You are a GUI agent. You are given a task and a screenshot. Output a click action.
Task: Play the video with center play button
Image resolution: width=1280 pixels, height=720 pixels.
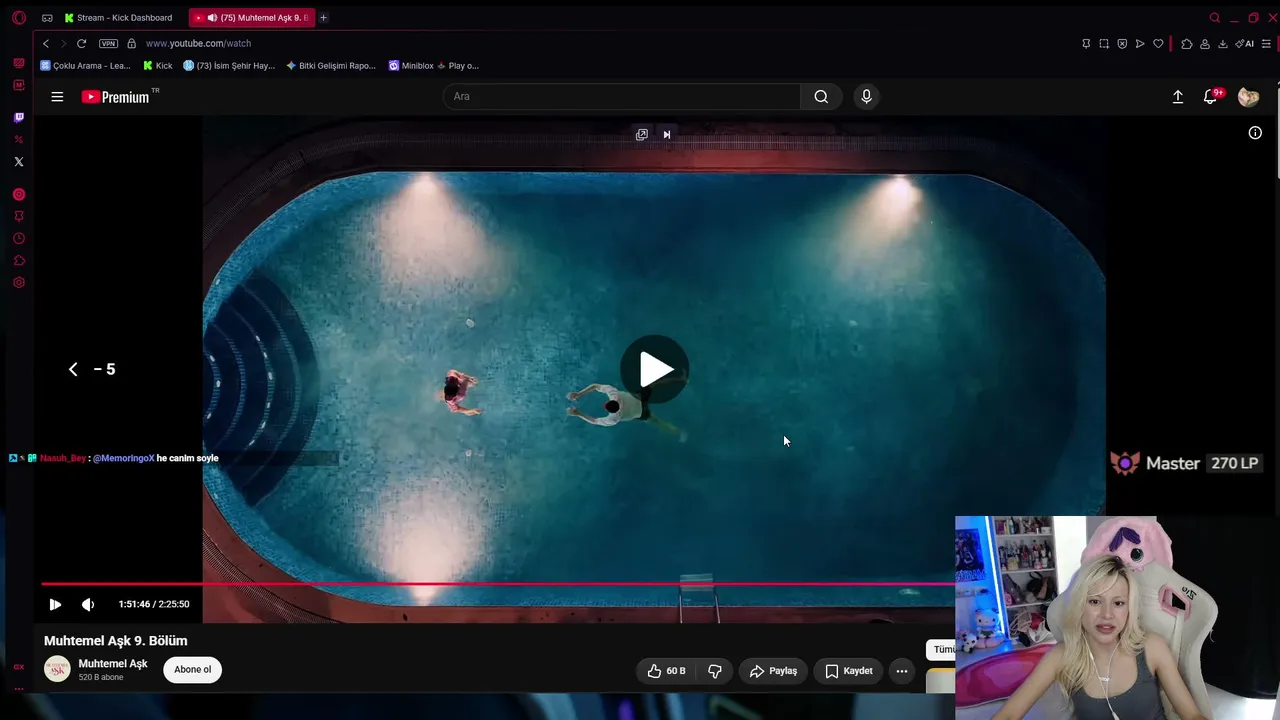[655, 370]
